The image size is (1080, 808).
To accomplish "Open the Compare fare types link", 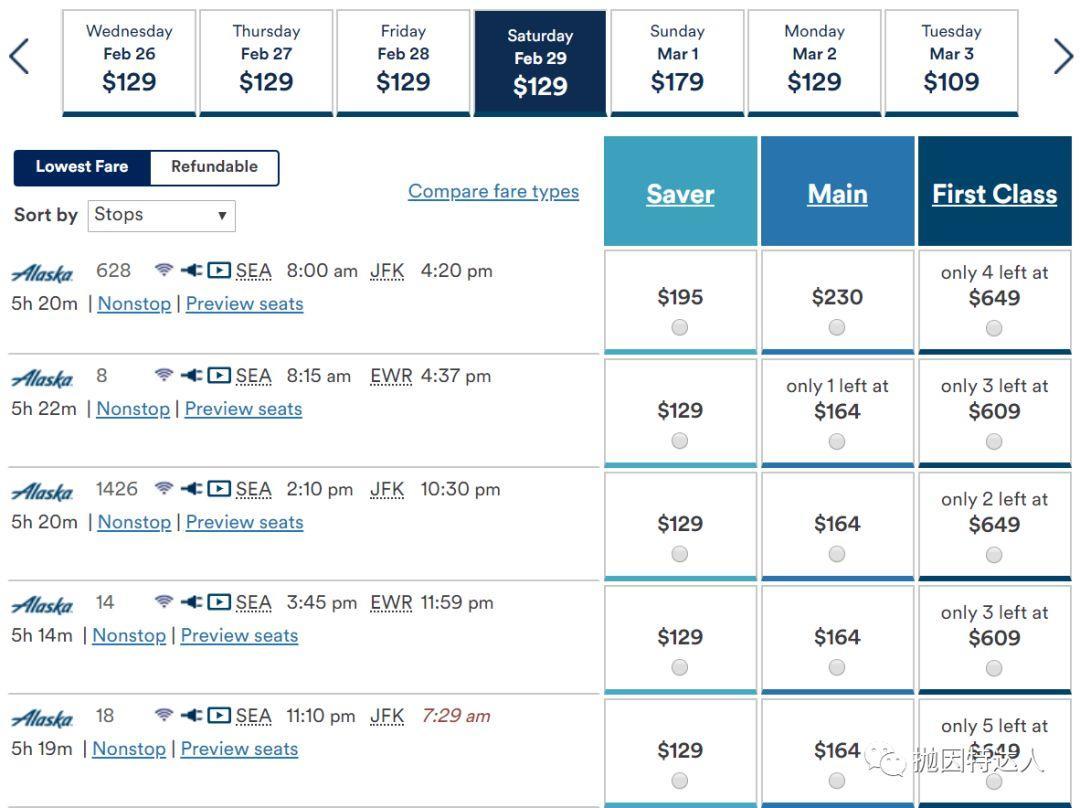I will [x=493, y=191].
